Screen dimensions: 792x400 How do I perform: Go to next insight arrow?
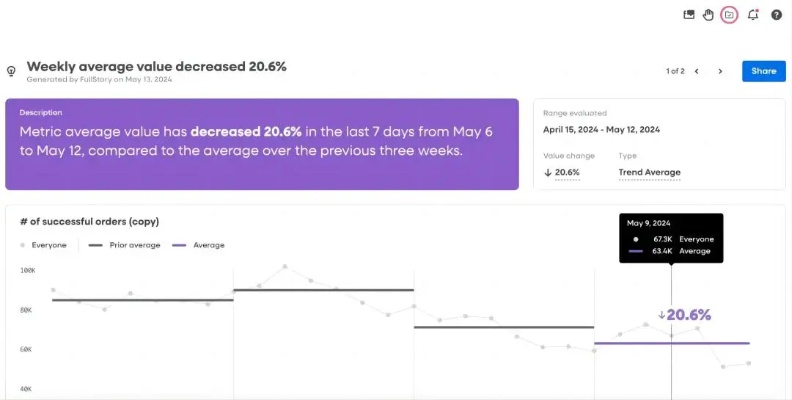[720, 71]
